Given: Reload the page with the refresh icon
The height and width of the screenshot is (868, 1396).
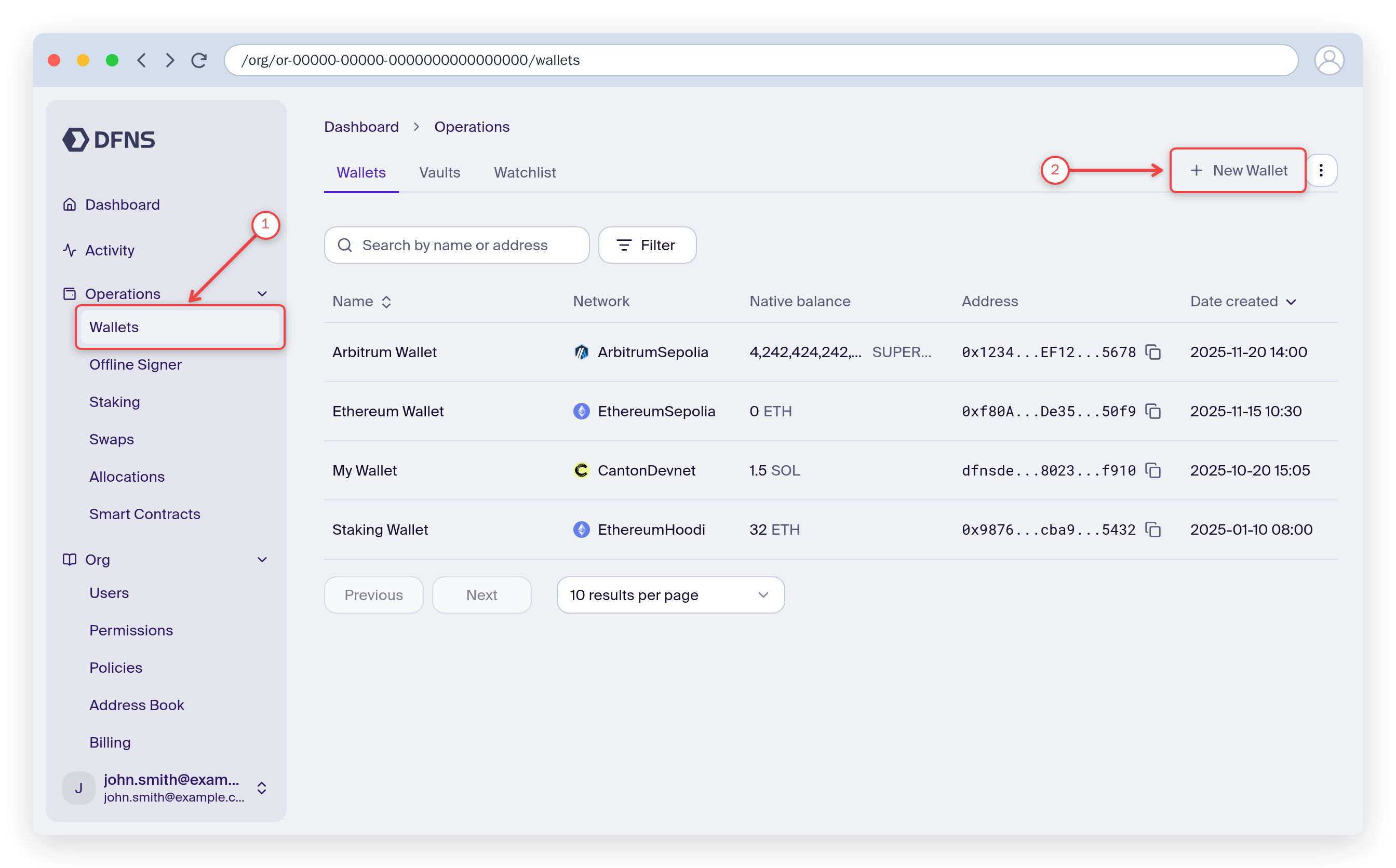Looking at the screenshot, I should [199, 60].
